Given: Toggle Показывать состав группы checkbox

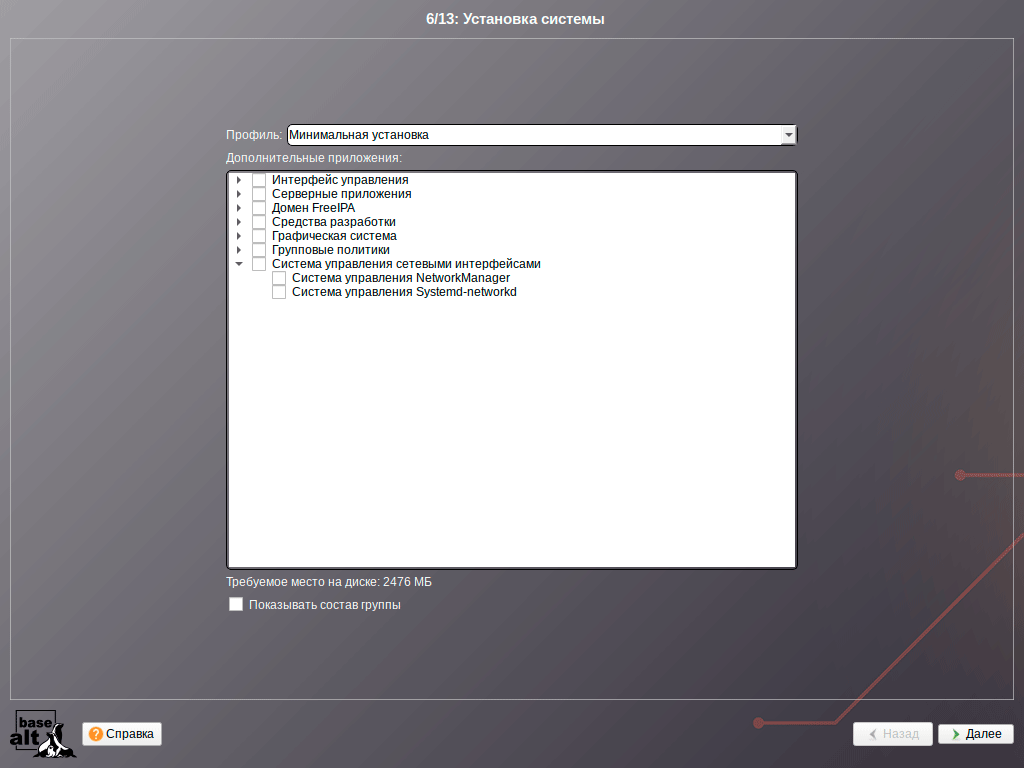Looking at the screenshot, I should click(x=236, y=604).
